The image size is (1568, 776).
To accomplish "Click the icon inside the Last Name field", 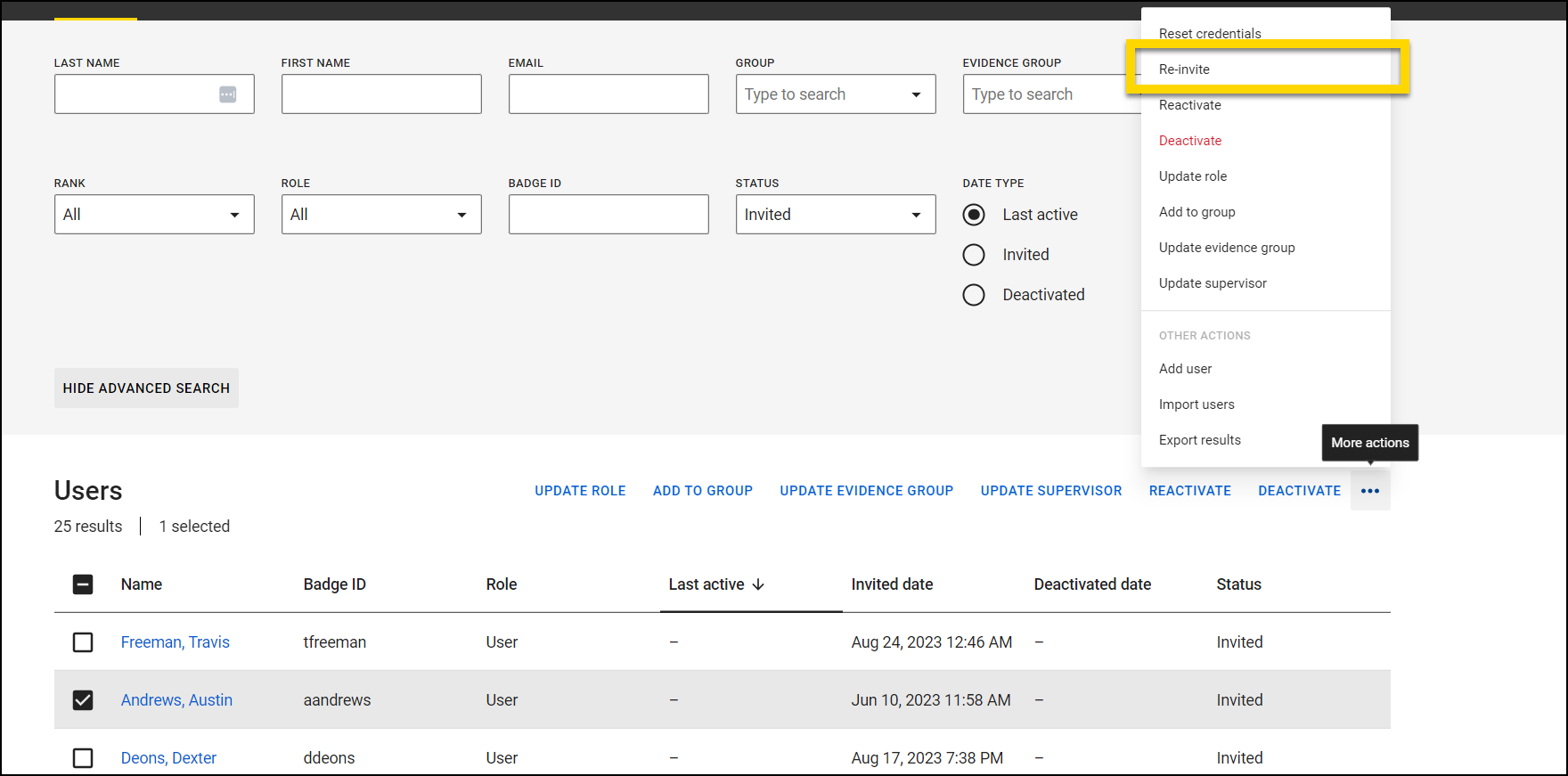I will pos(228,94).
